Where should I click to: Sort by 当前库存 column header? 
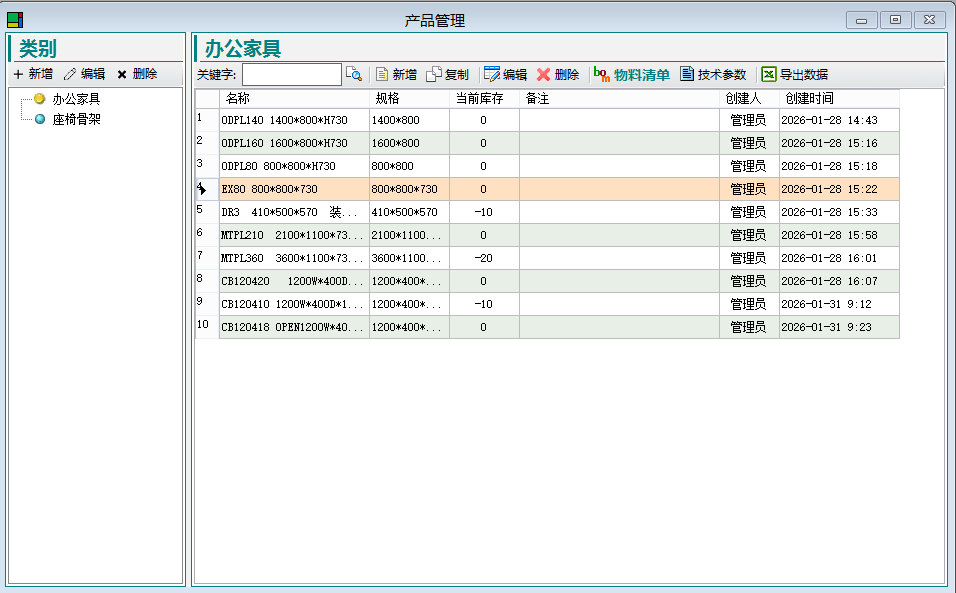coord(479,98)
